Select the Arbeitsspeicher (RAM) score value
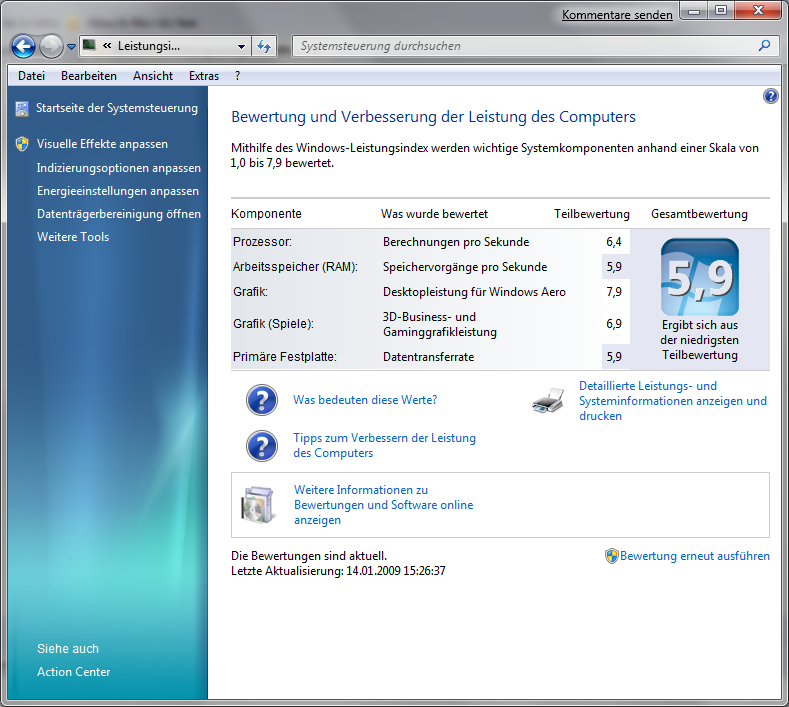This screenshot has width=789, height=707. click(x=614, y=267)
